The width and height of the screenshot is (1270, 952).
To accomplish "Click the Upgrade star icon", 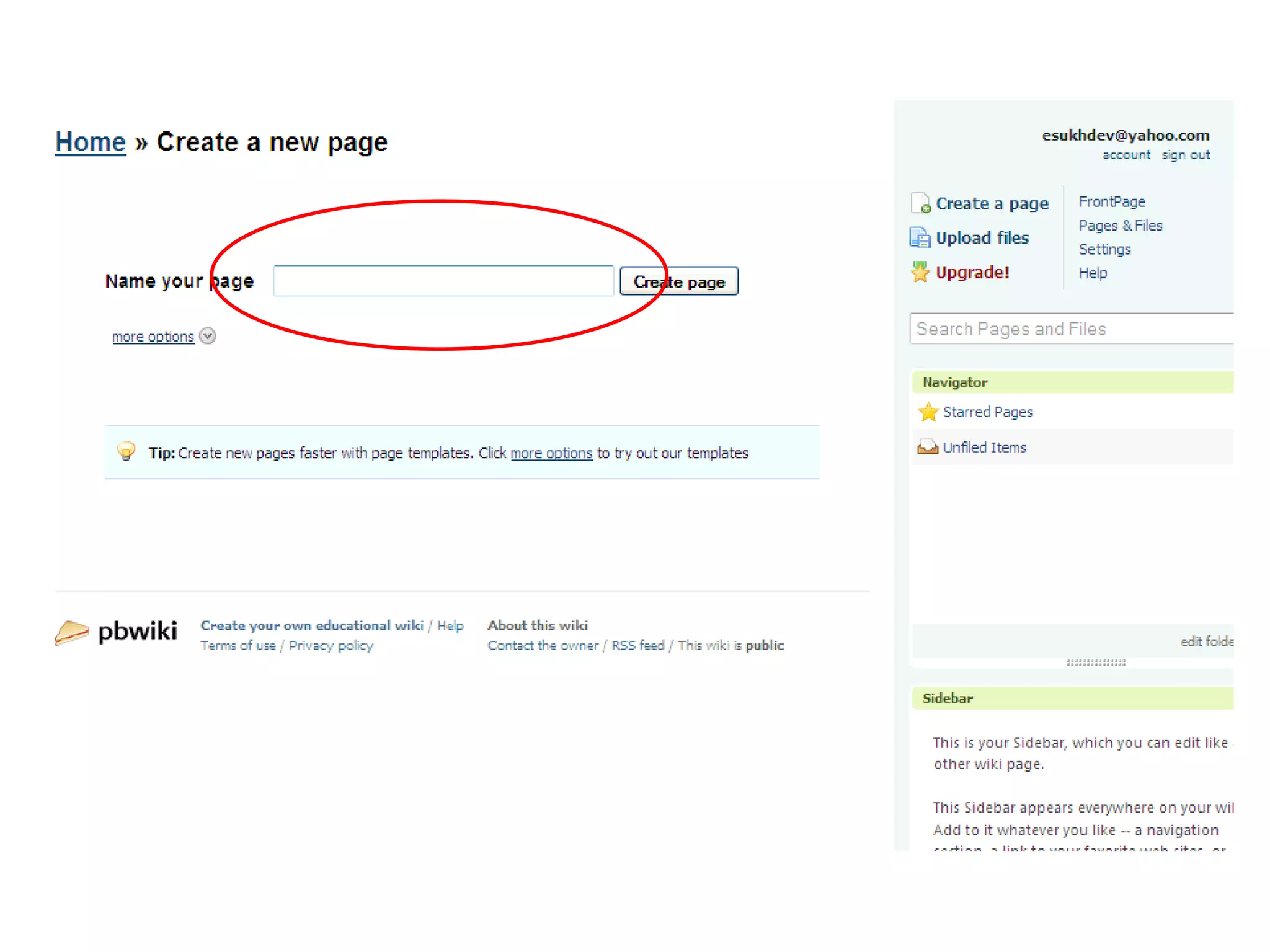I will click(x=920, y=272).
